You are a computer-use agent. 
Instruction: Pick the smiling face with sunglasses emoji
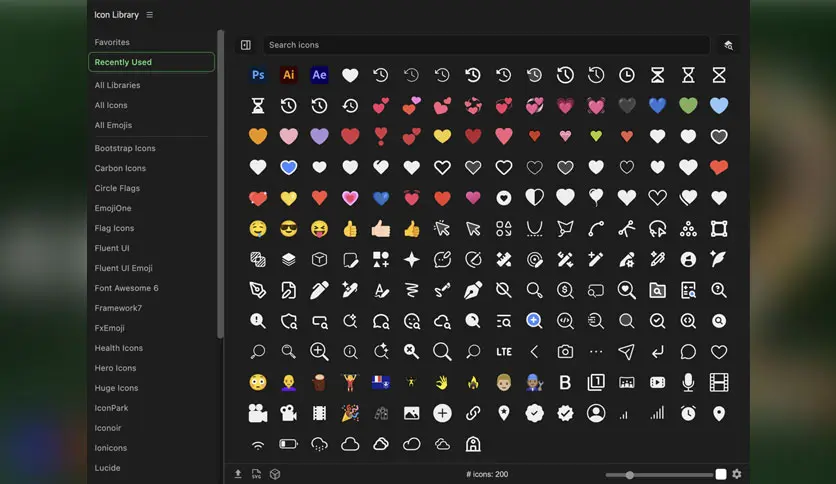tap(288, 229)
